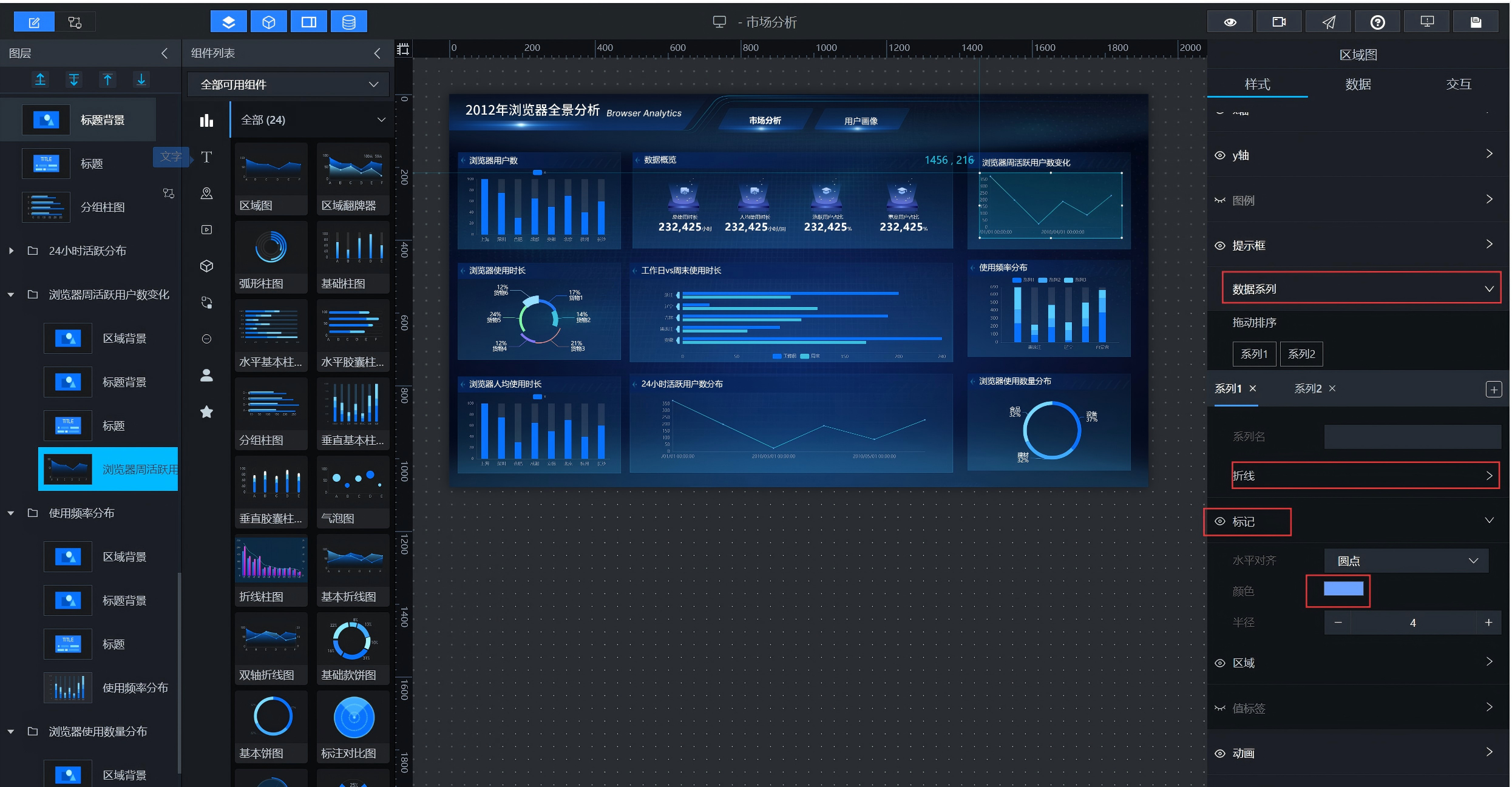
Task: Collapse 使用频率分布 folder
Action: tap(11, 513)
